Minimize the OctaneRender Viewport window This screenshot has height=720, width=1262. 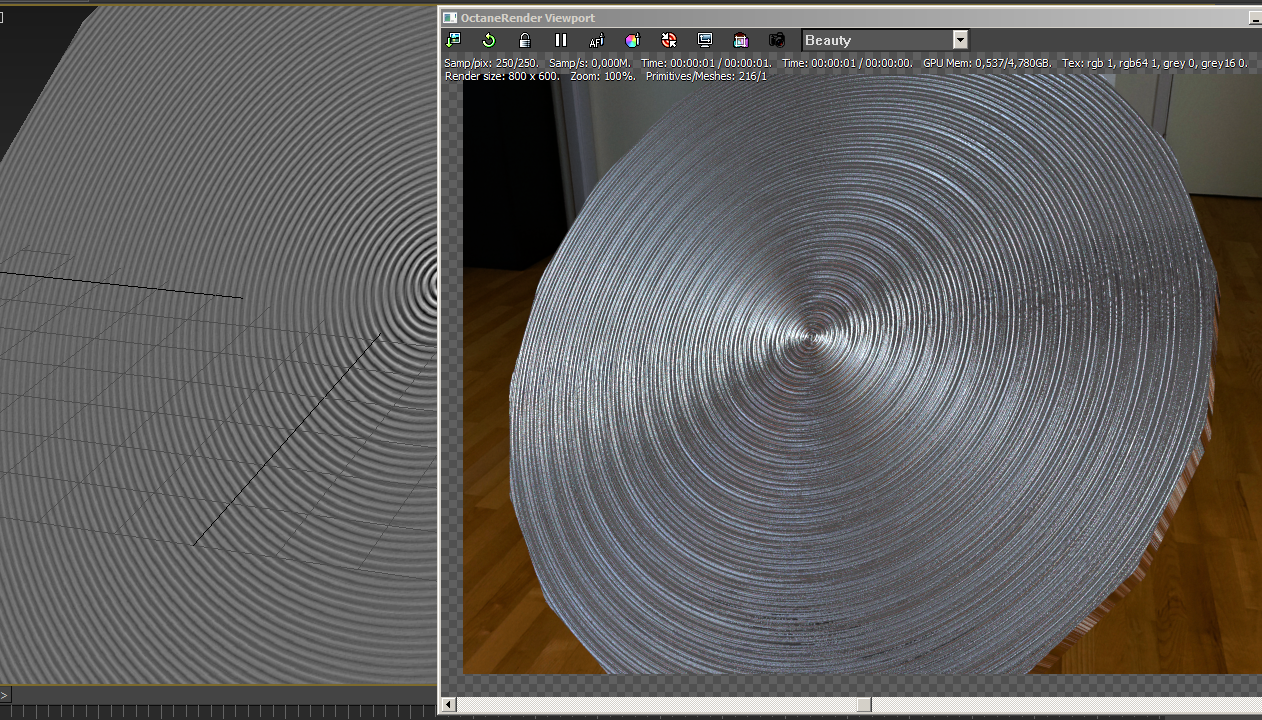[1255, 18]
